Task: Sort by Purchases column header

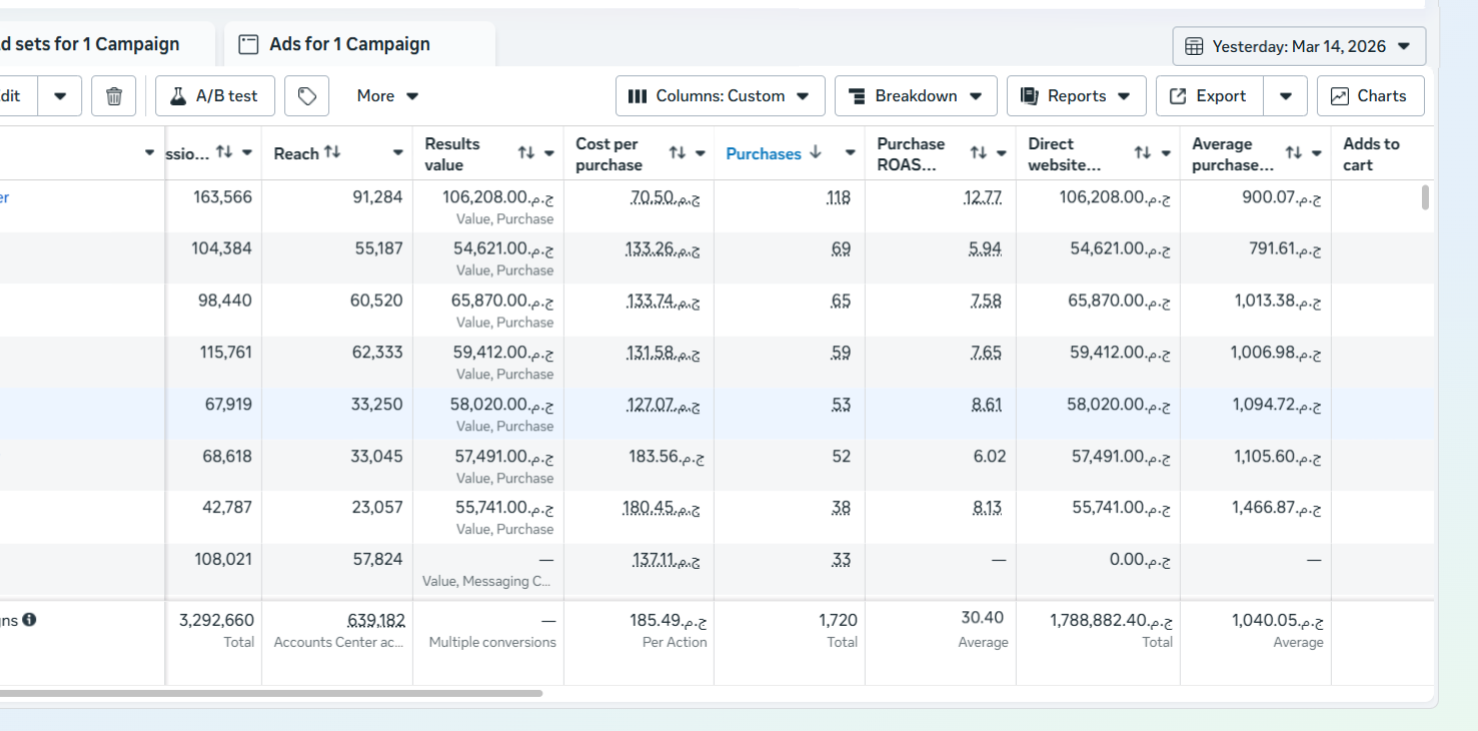Action: (x=763, y=153)
